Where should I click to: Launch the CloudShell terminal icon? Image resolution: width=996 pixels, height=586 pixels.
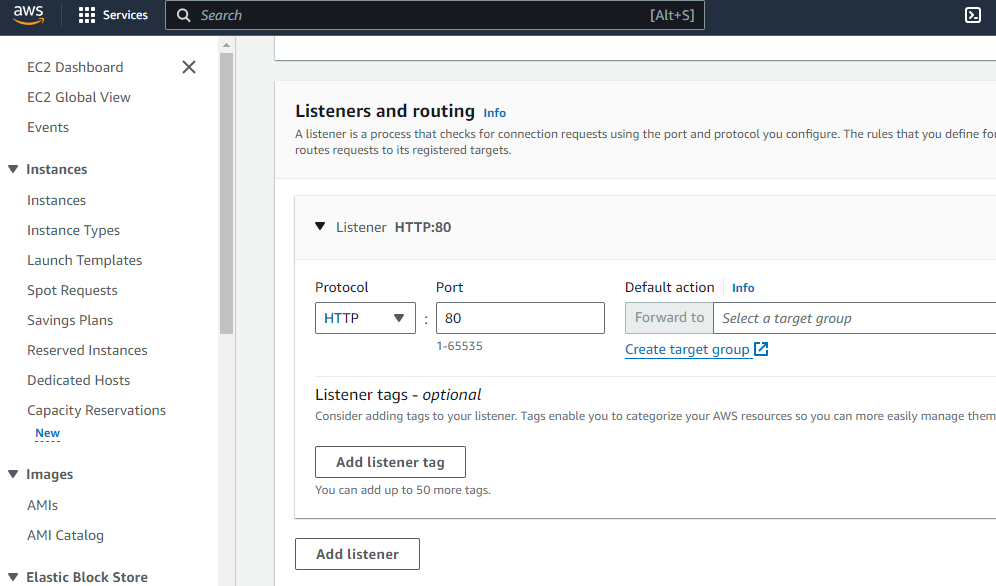point(972,15)
